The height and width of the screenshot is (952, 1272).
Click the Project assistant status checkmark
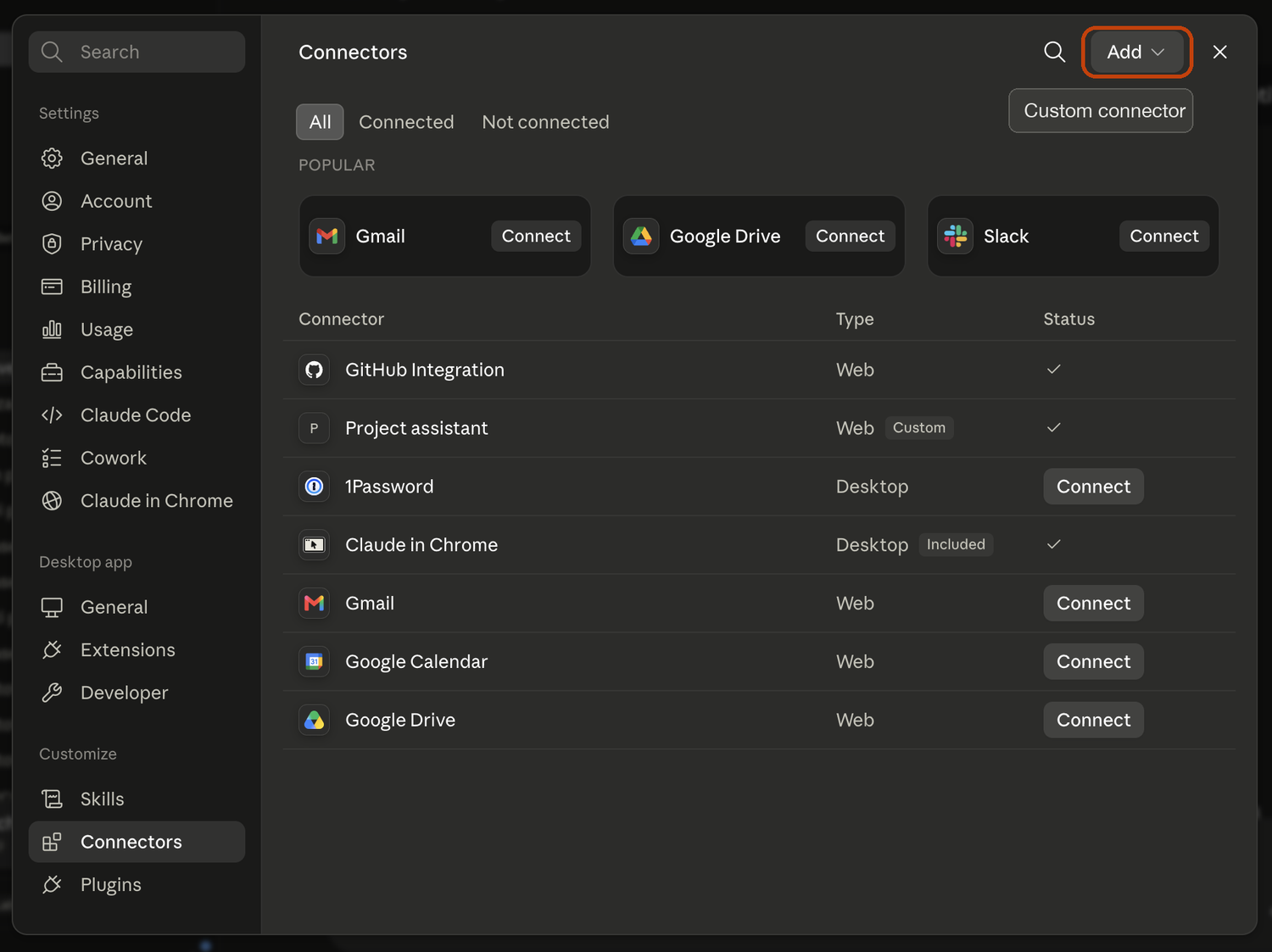[1053, 427]
